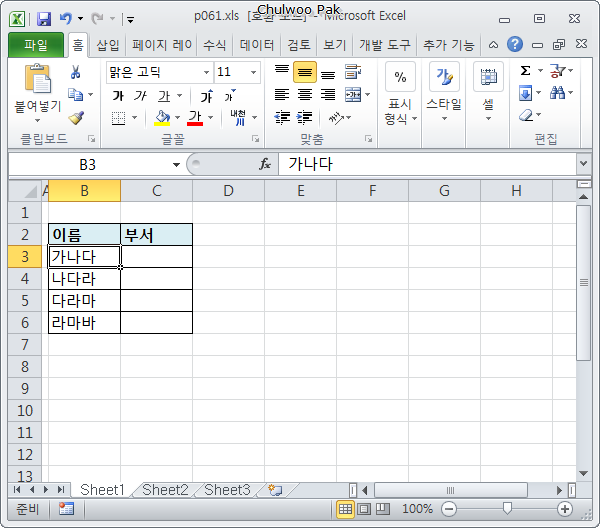The width and height of the screenshot is (600, 528).
Task: Click the Borders icon
Action: click(119, 118)
